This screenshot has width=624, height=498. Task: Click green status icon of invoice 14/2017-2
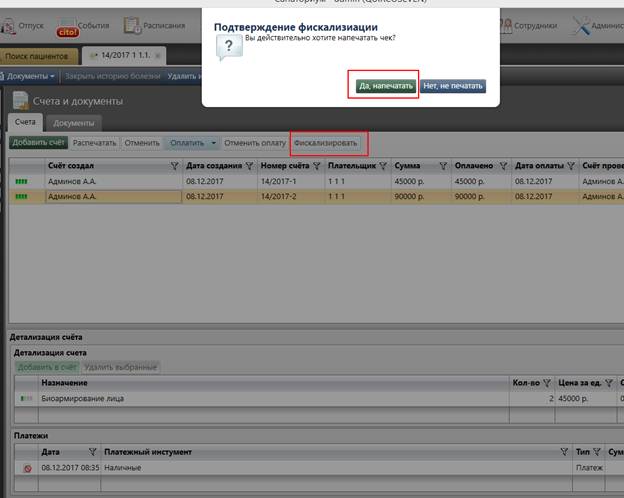21,197
